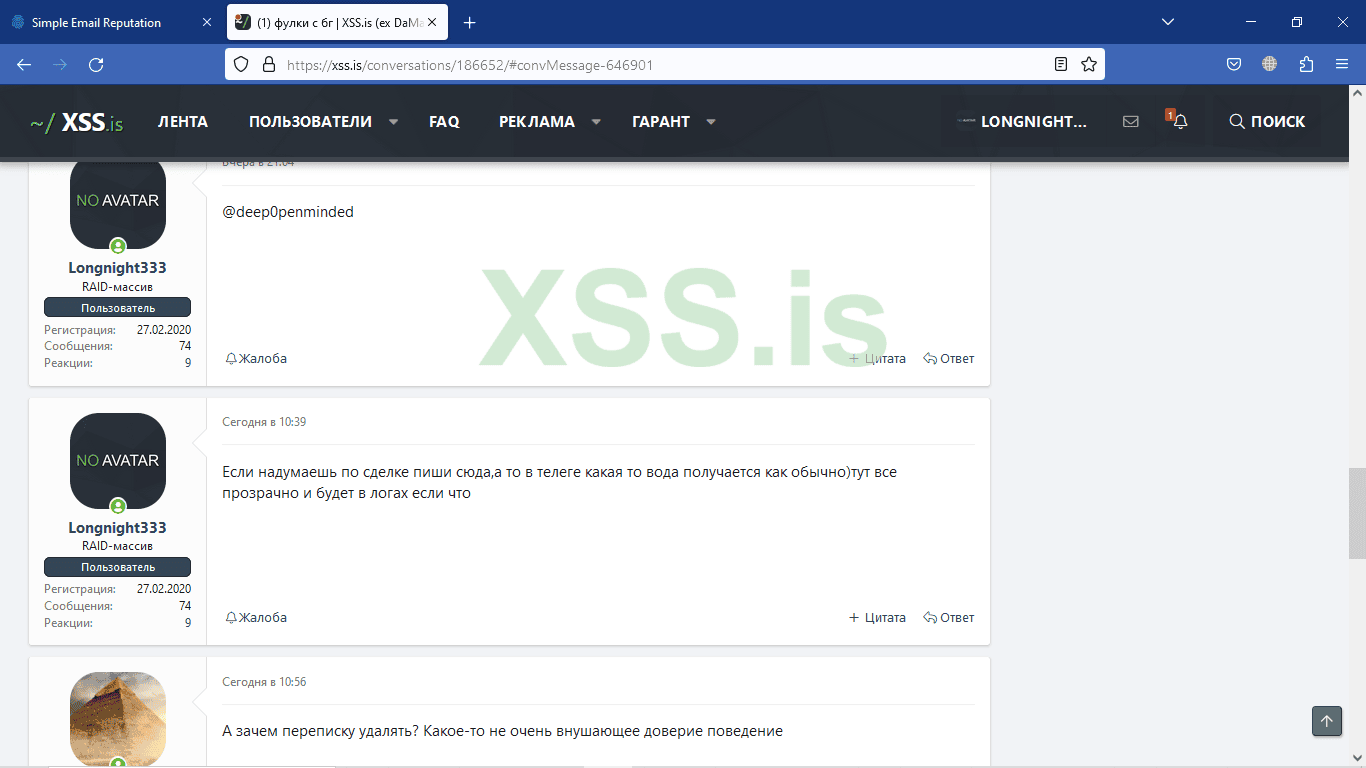
Task: Click the Реакции count 9 in 10:39 post
Action: [188, 623]
